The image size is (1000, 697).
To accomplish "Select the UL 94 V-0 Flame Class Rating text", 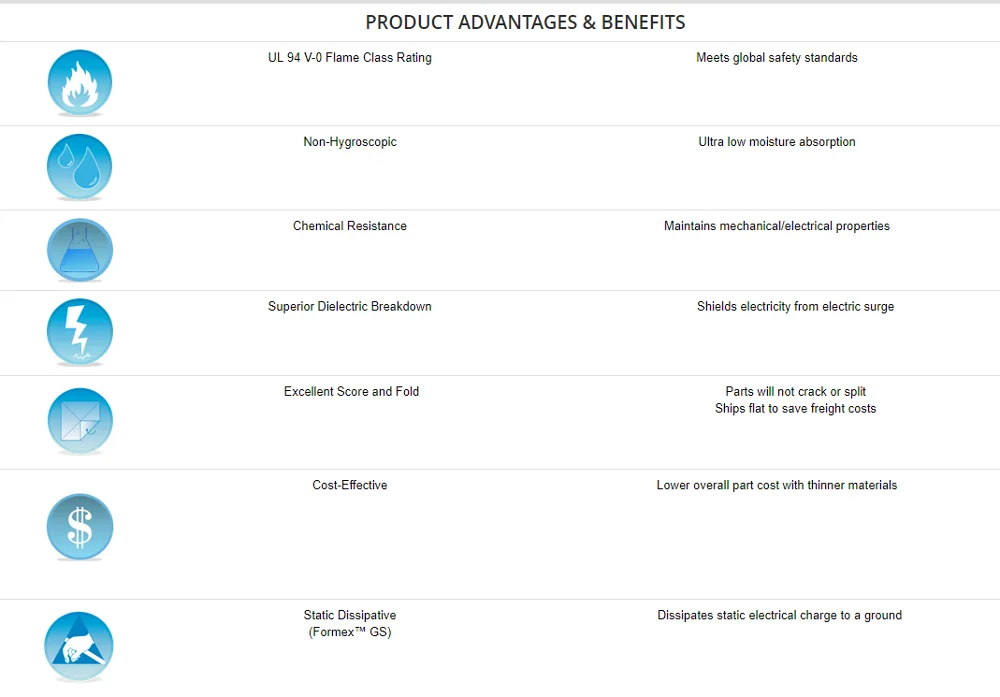I will [x=350, y=58].
